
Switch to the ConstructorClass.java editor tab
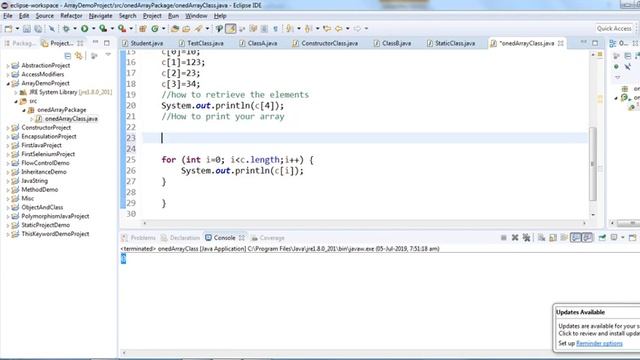(325, 43)
